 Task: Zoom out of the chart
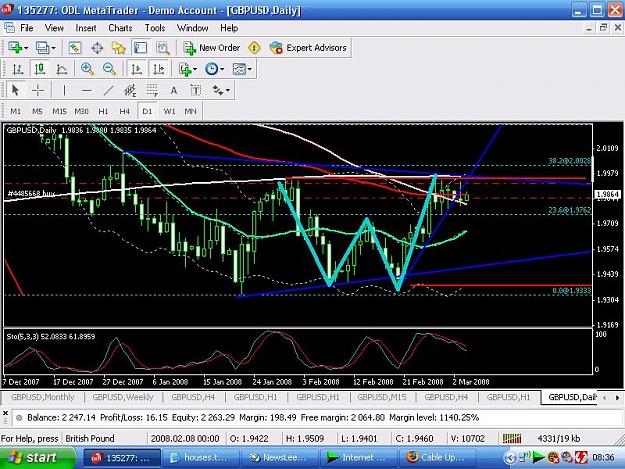pyautogui.click(x=109, y=69)
